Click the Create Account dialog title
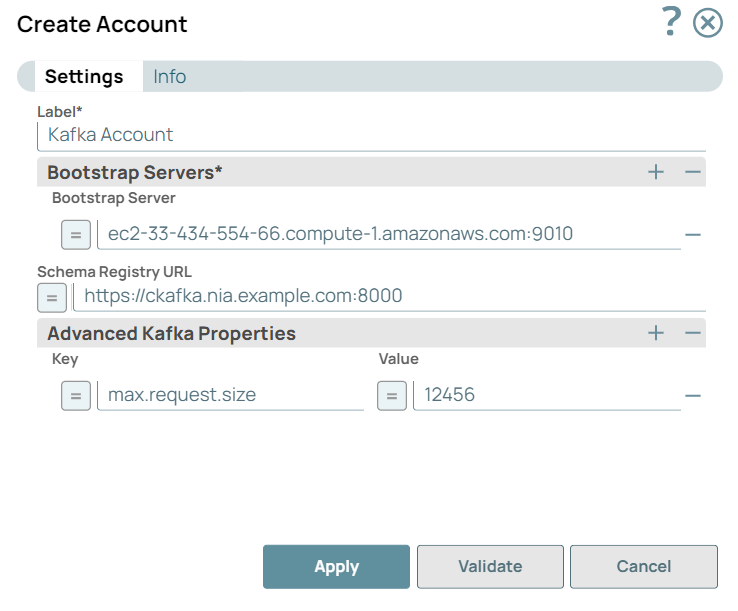The image size is (738, 611). 102,24
